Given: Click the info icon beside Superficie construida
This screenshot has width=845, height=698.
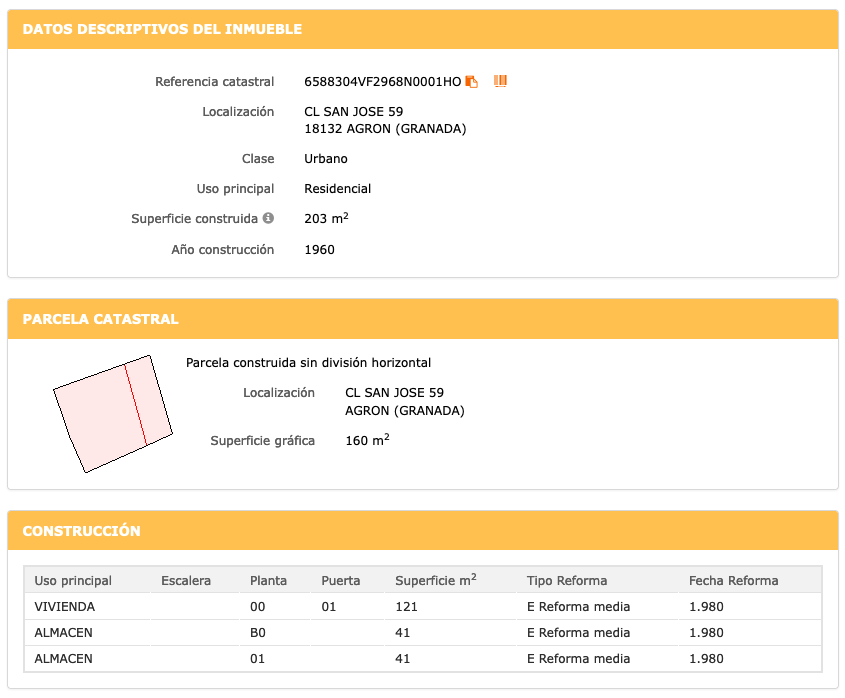Looking at the screenshot, I should 268,218.
